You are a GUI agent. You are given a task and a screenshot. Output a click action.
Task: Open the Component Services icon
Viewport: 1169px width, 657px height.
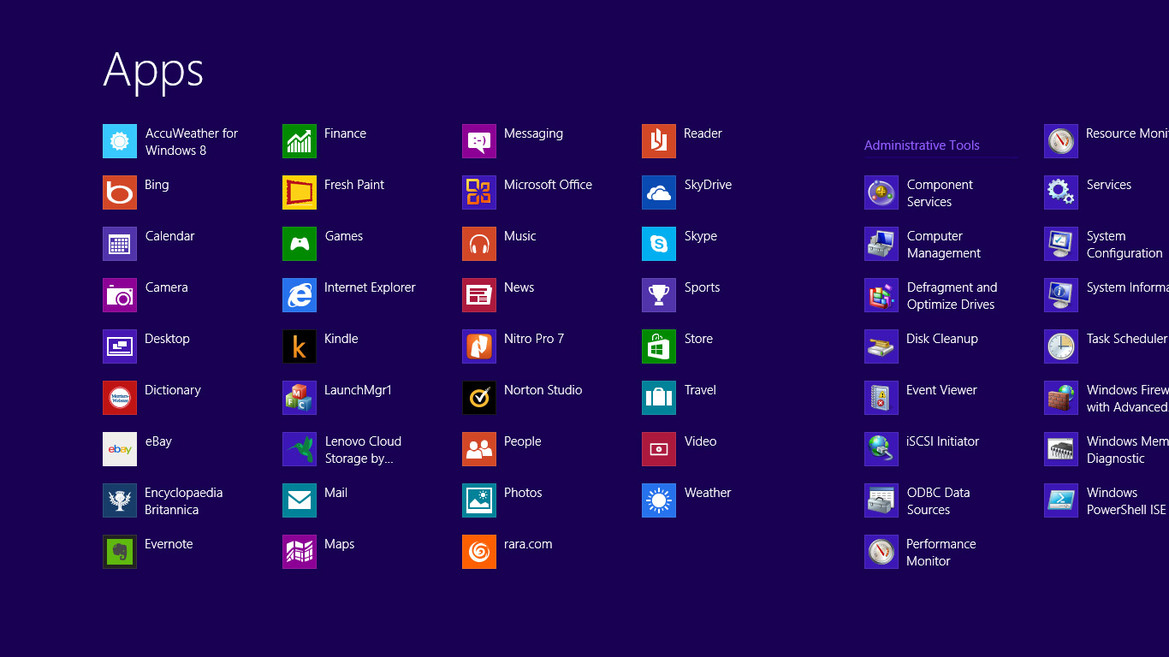(881, 192)
